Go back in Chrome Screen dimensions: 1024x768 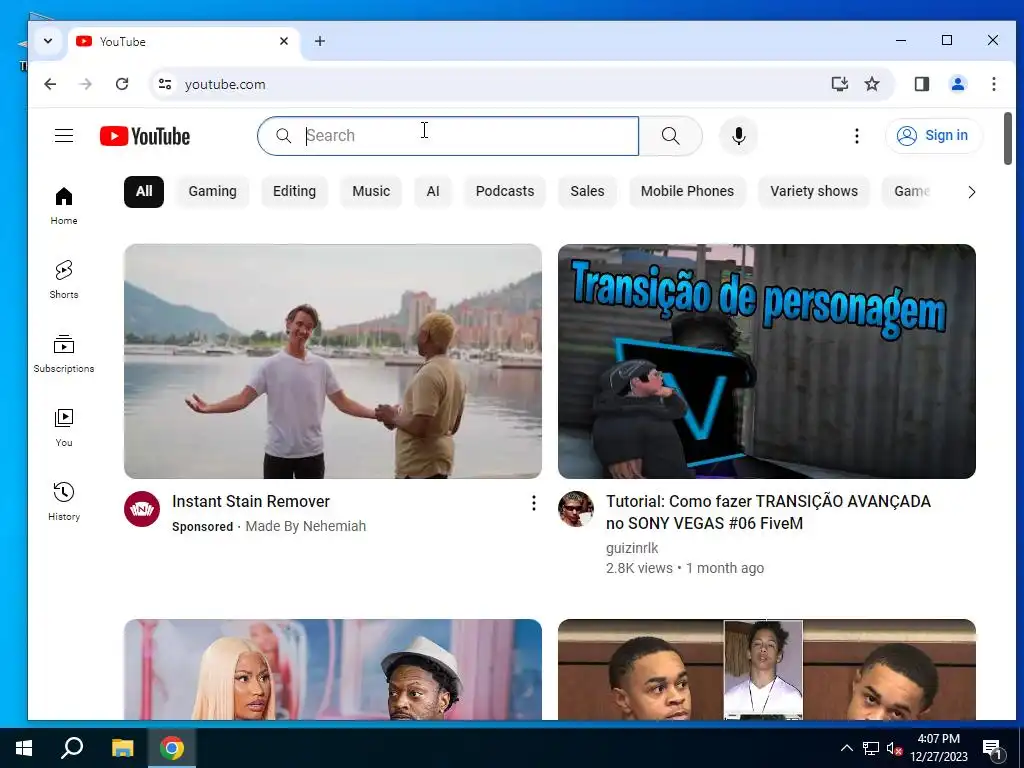50,84
